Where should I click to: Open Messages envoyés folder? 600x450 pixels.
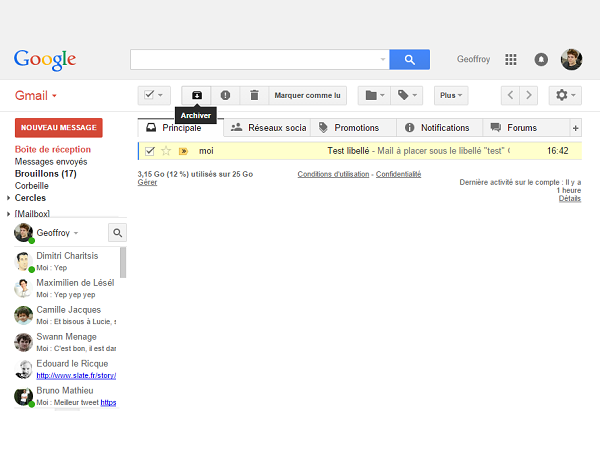(x=51, y=162)
